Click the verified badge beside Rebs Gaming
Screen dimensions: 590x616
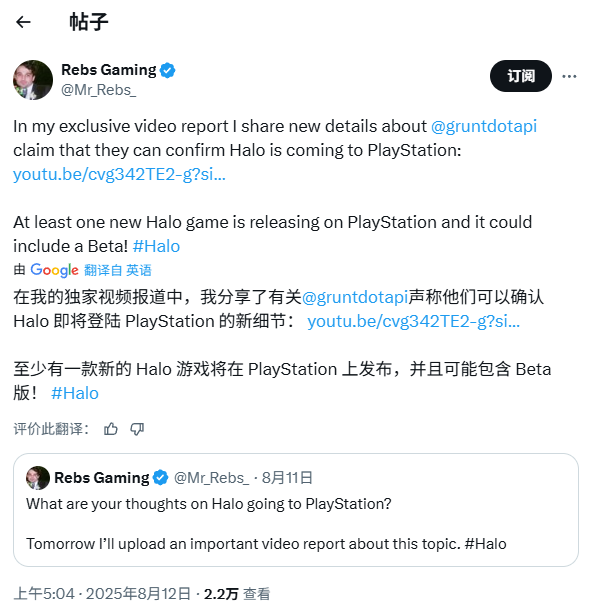(x=167, y=70)
